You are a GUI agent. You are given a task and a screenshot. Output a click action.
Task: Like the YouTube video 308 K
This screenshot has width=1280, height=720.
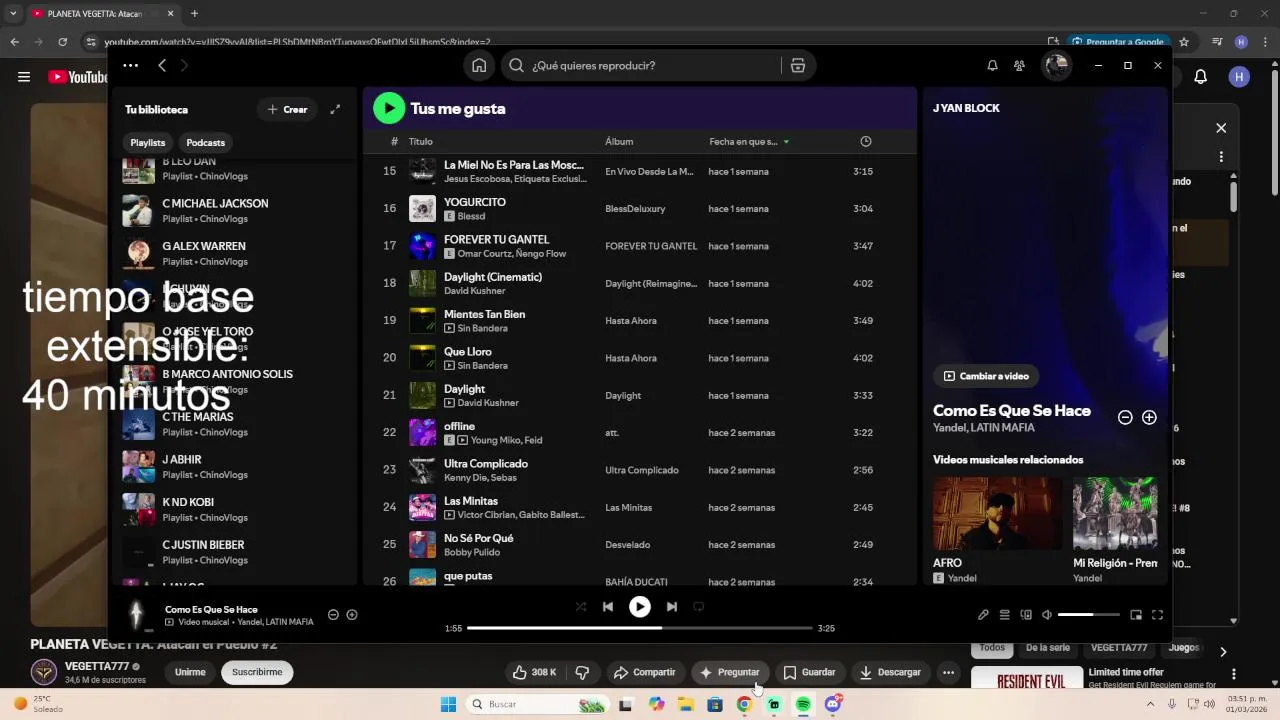[x=534, y=672]
